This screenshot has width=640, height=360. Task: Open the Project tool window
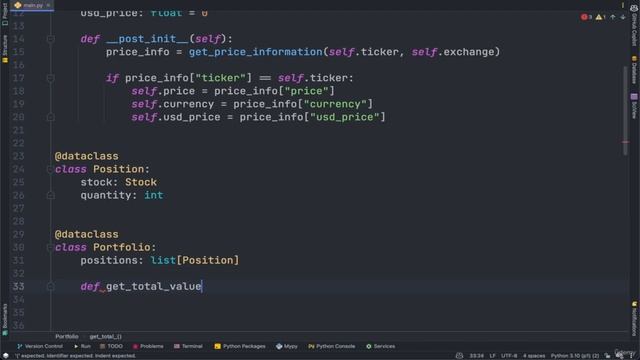[x=5, y=14]
